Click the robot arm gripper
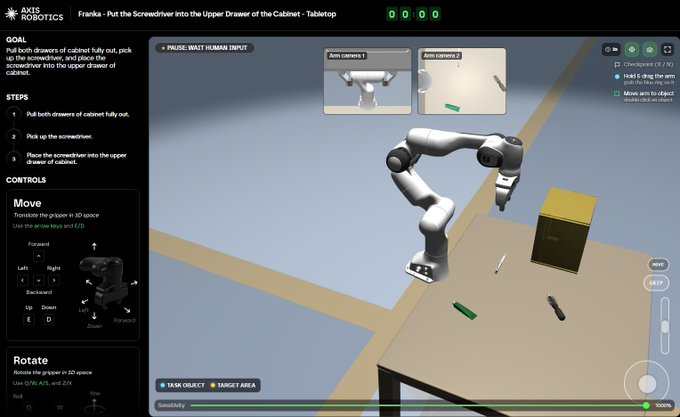 tap(505, 192)
